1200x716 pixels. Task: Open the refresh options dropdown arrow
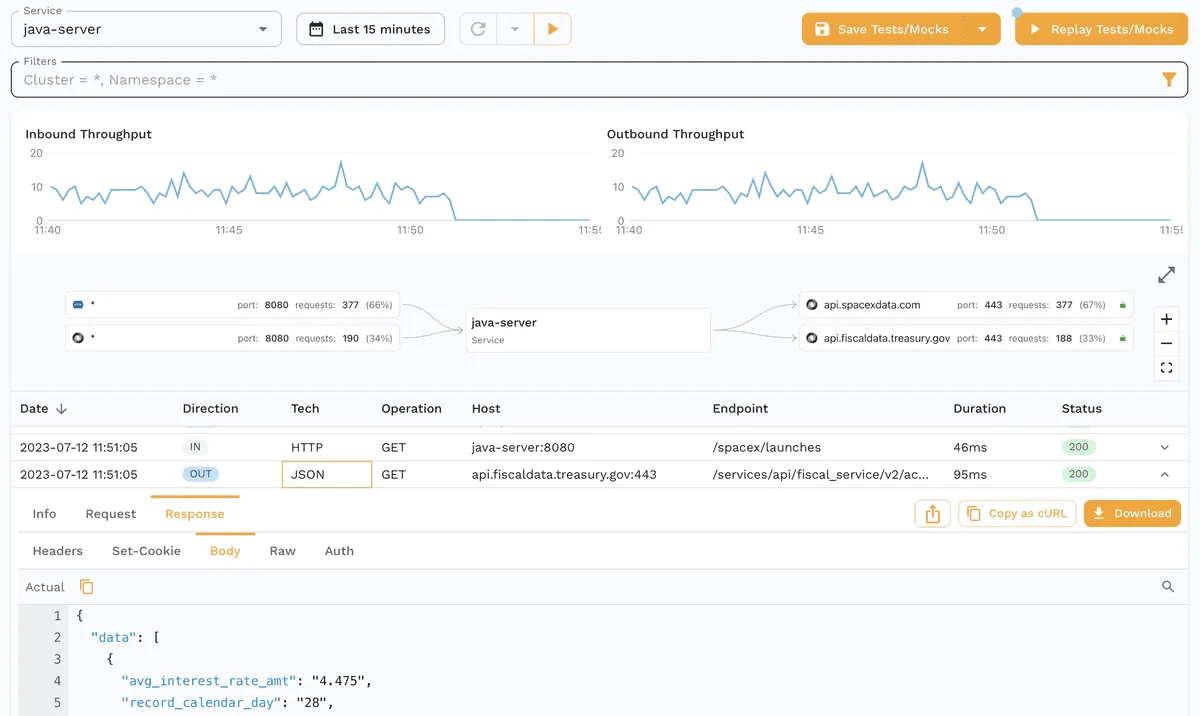point(515,28)
